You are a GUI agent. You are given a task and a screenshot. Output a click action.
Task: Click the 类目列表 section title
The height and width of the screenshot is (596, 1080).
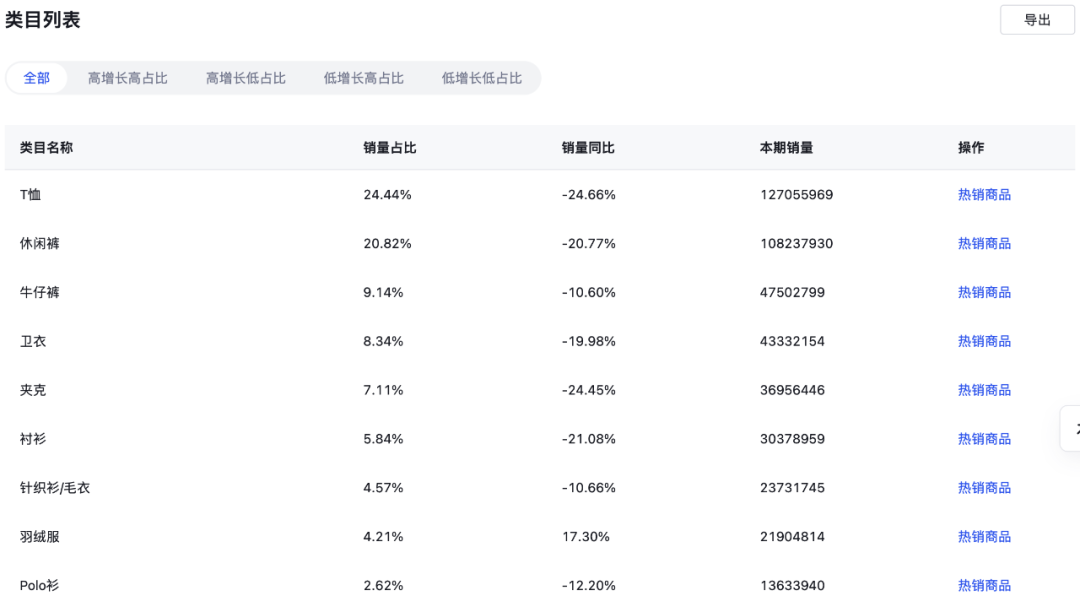point(43,20)
